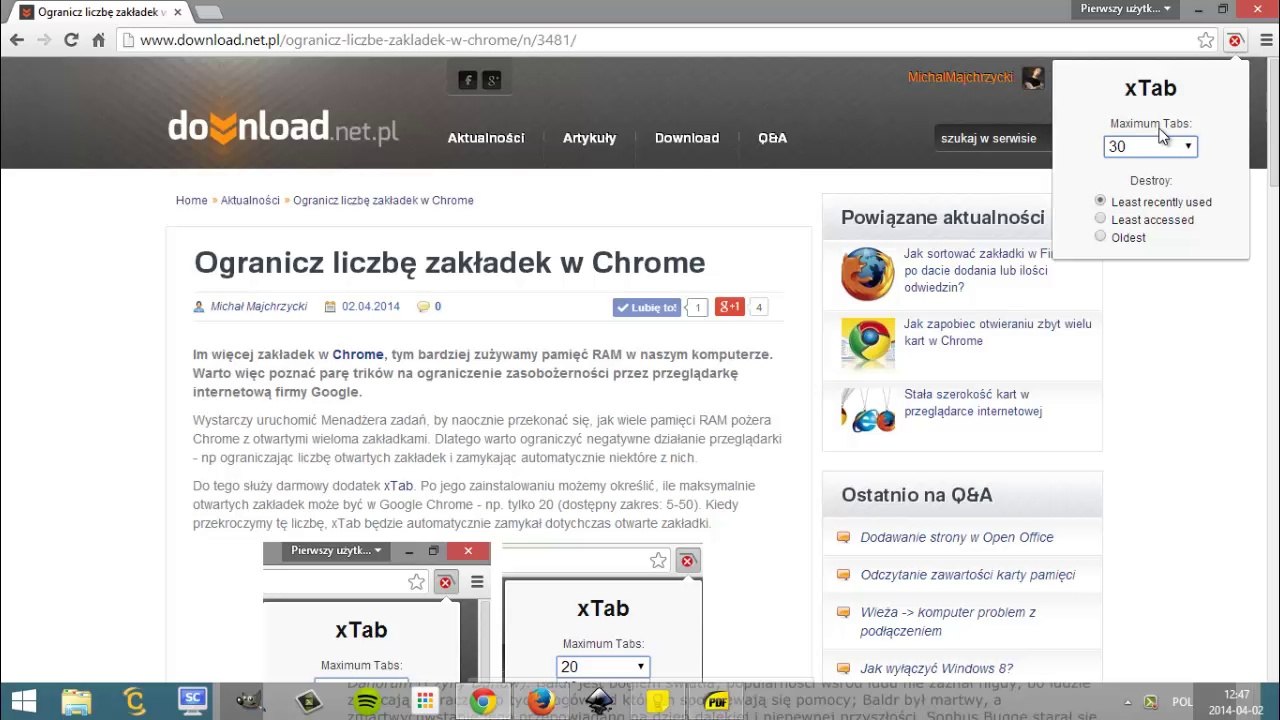The height and width of the screenshot is (720, 1280).
Task: Select Least recently used destroy option
Action: click(x=1100, y=201)
